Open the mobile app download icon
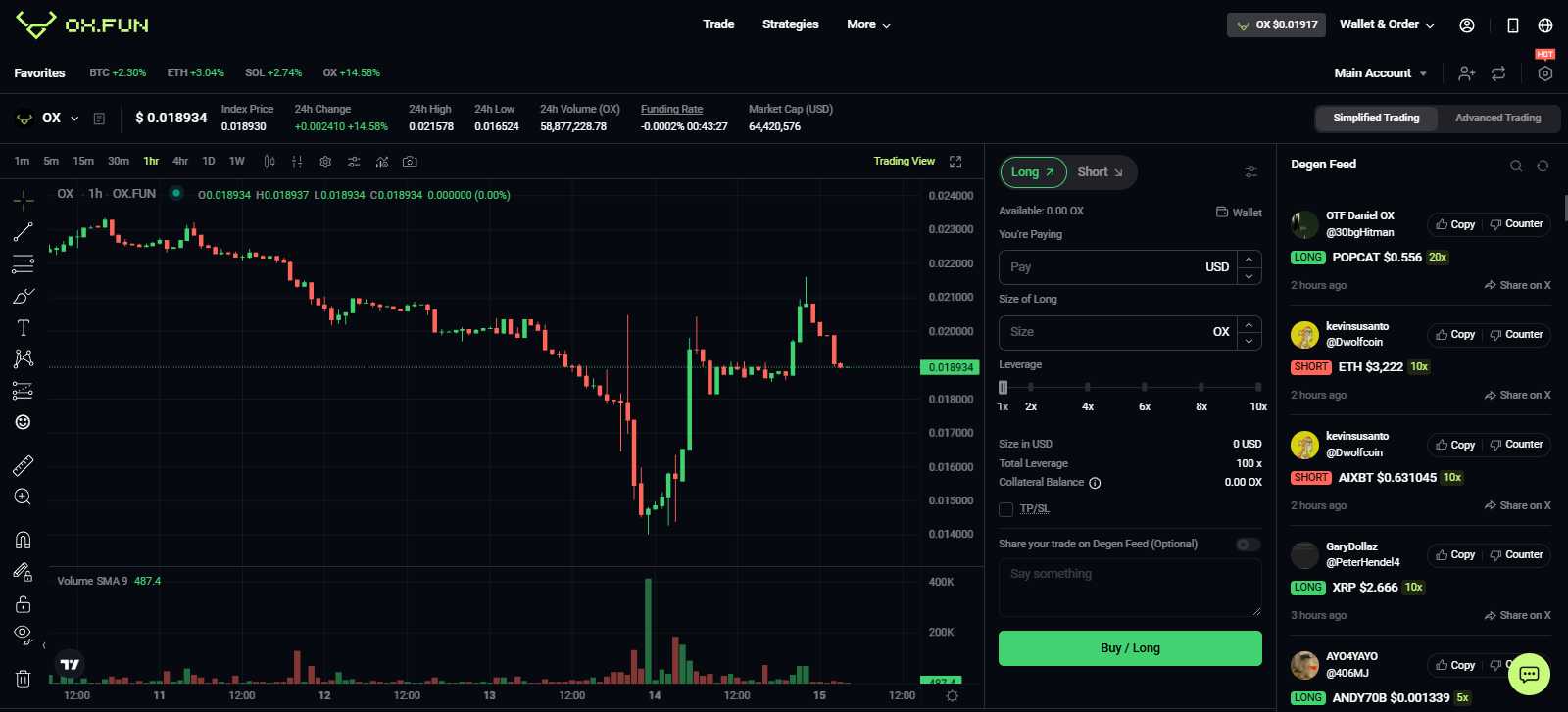Image resolution: width=1568 pixels, height=712 pixels. (x=1513, y=25)
